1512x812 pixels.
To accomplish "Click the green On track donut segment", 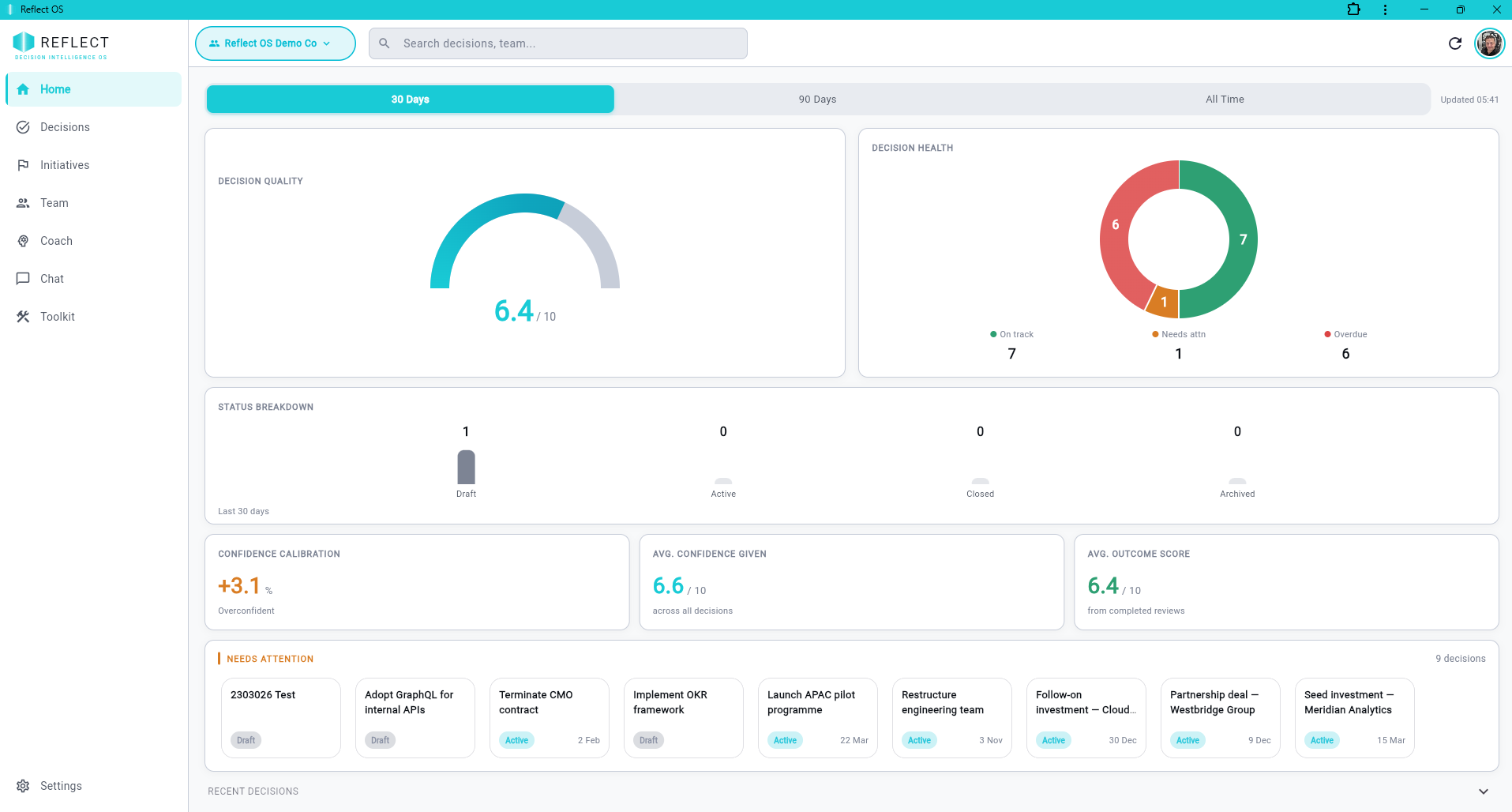I will click(x=1243, y=239).
